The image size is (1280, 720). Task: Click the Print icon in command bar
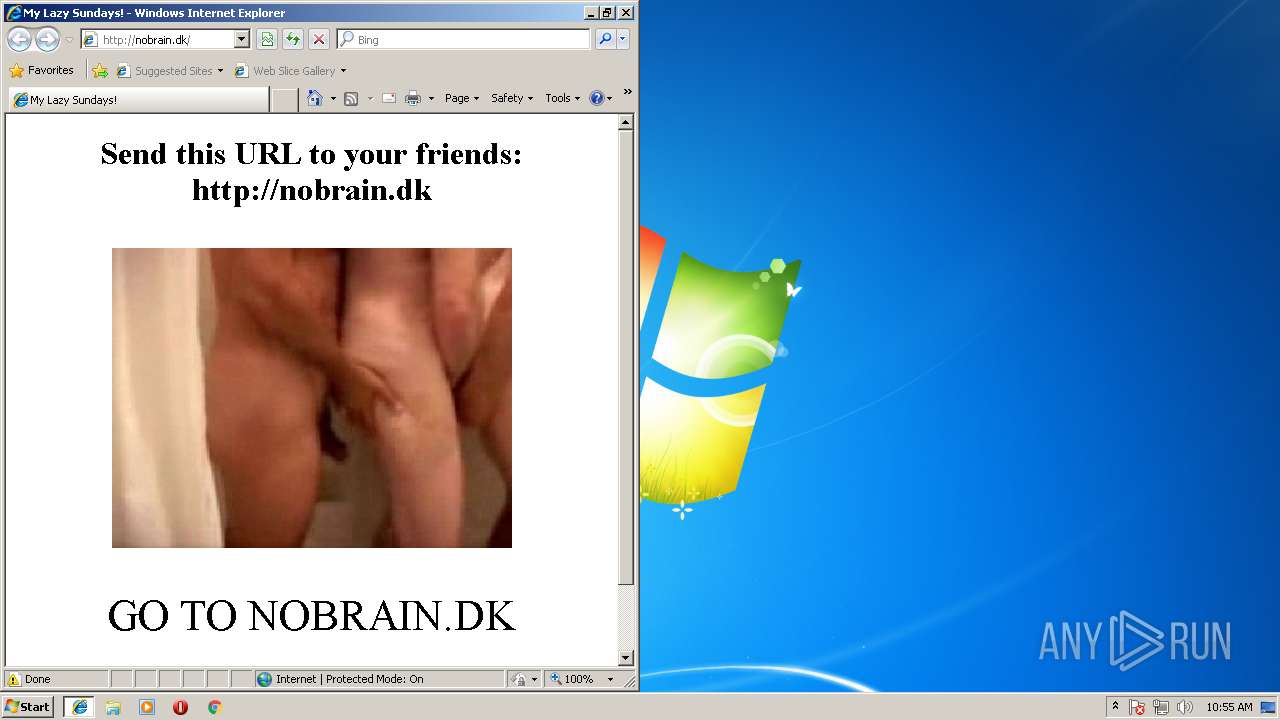[x=412, y=98]
